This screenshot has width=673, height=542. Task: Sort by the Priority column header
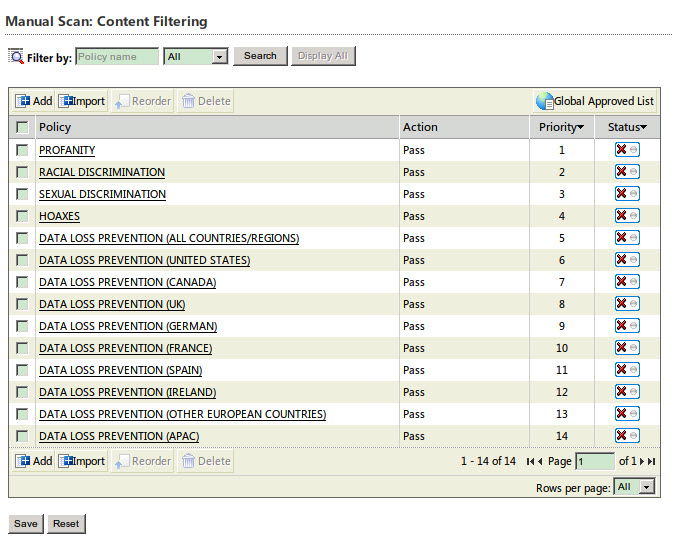[x=561, y=127]
